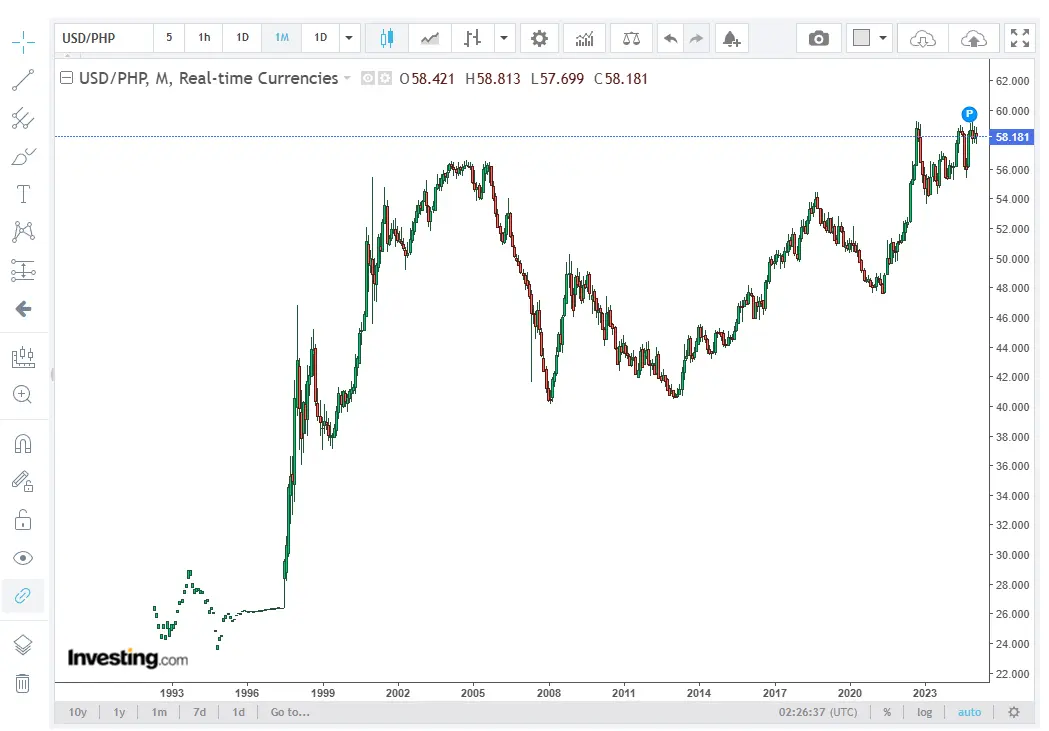The height and width of the screenshot is (731, 1049).
Task: Toggle log scale mode
Action: pyautogui.click(x=925, y=712)
